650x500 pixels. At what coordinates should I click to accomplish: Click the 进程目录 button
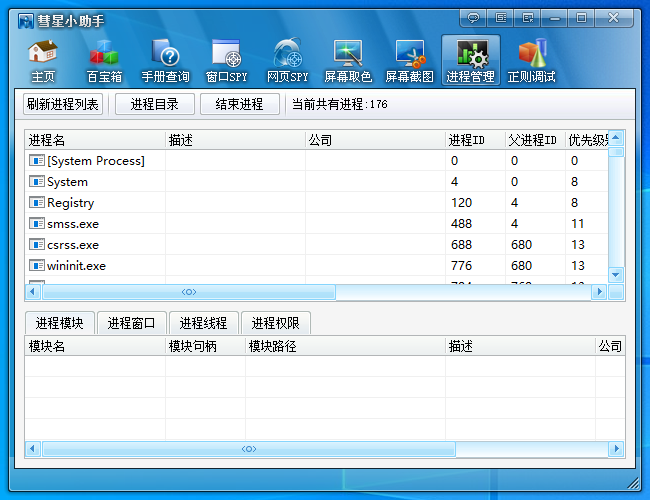pos(155,104)
